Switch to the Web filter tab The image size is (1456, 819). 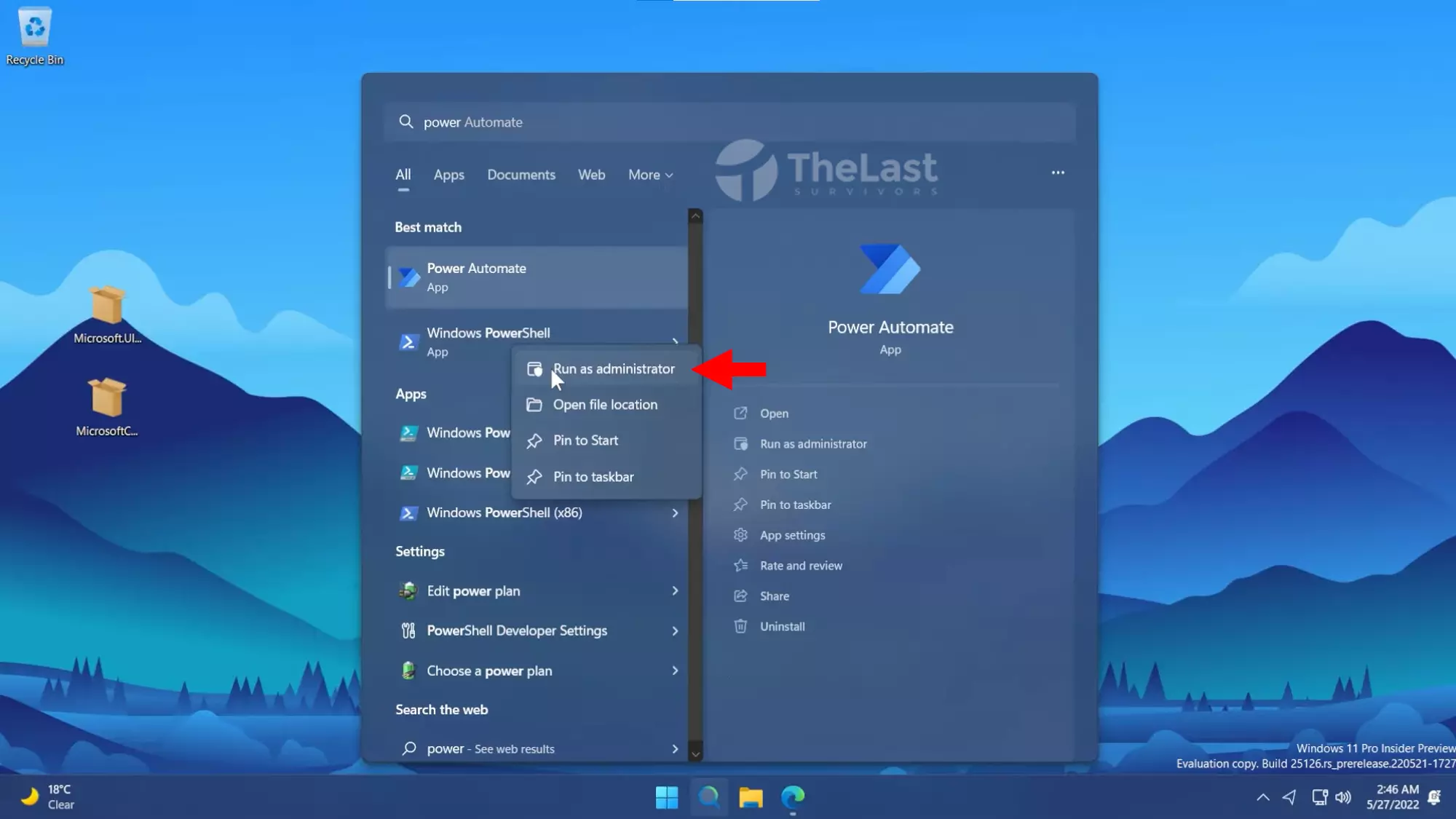591,175
